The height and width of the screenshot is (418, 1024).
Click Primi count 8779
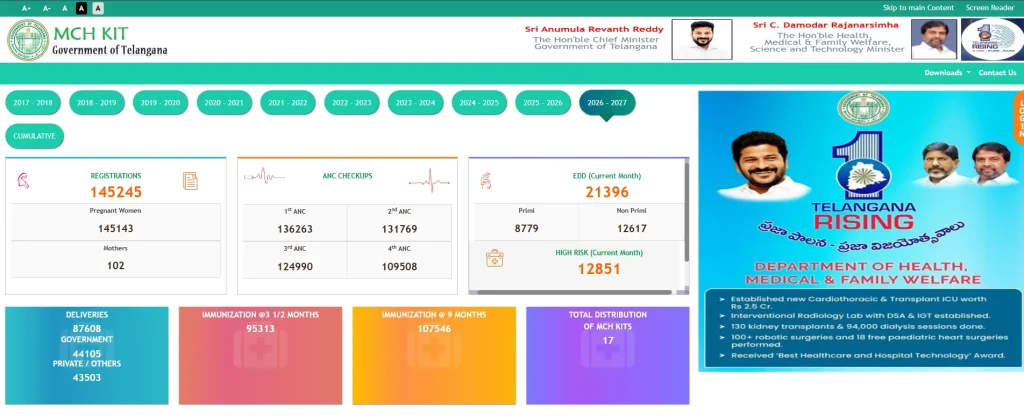526,229
